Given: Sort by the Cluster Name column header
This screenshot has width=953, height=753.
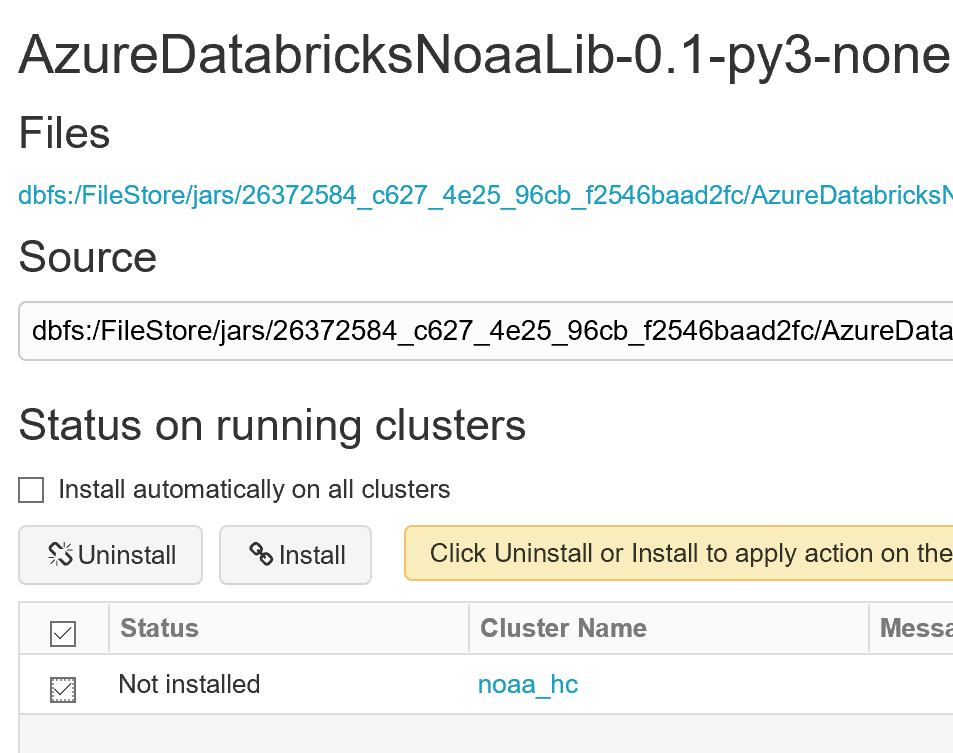Looking at the screenshot, I should point(563,628).
